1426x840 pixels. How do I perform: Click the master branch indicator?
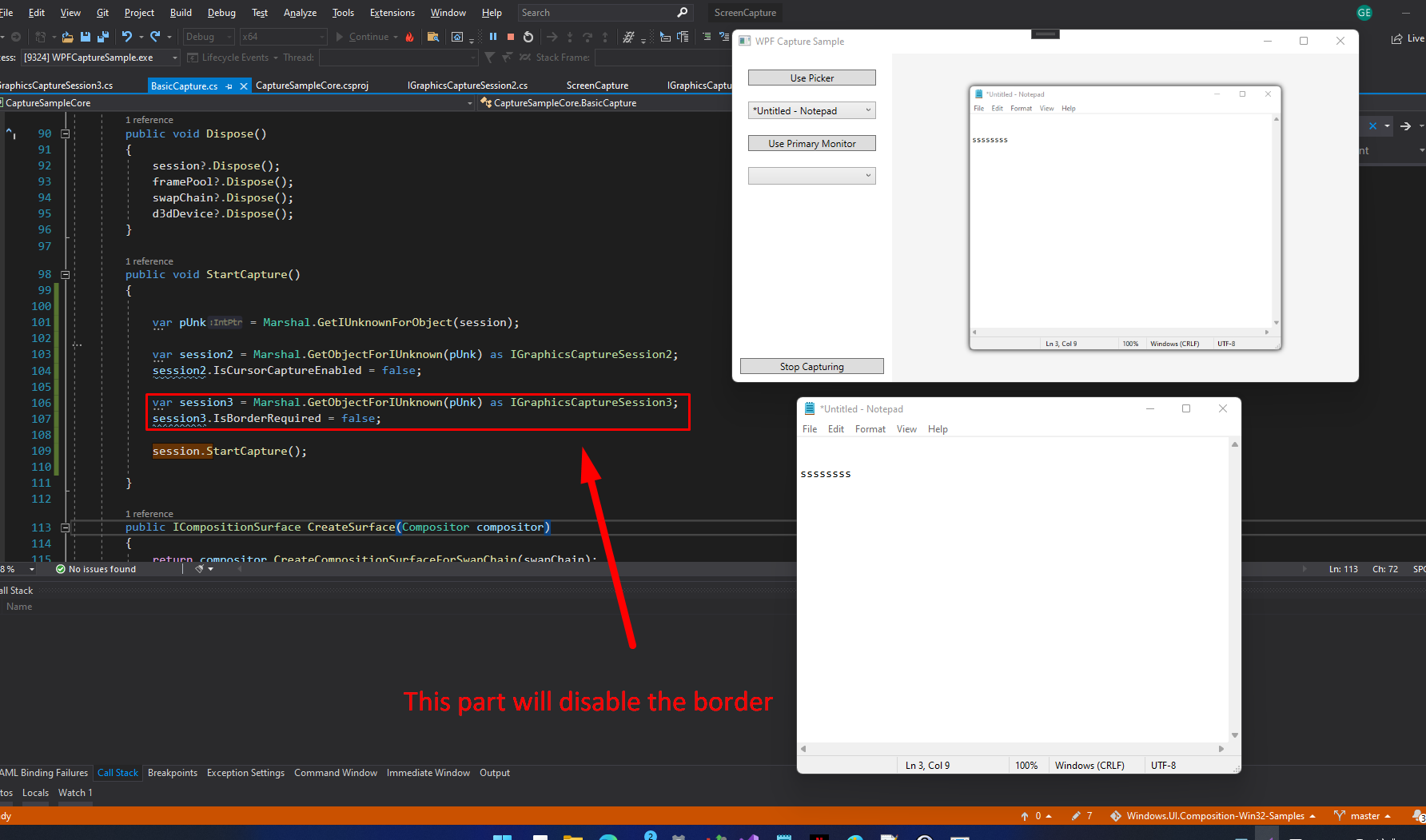[x=1363, y=816]
